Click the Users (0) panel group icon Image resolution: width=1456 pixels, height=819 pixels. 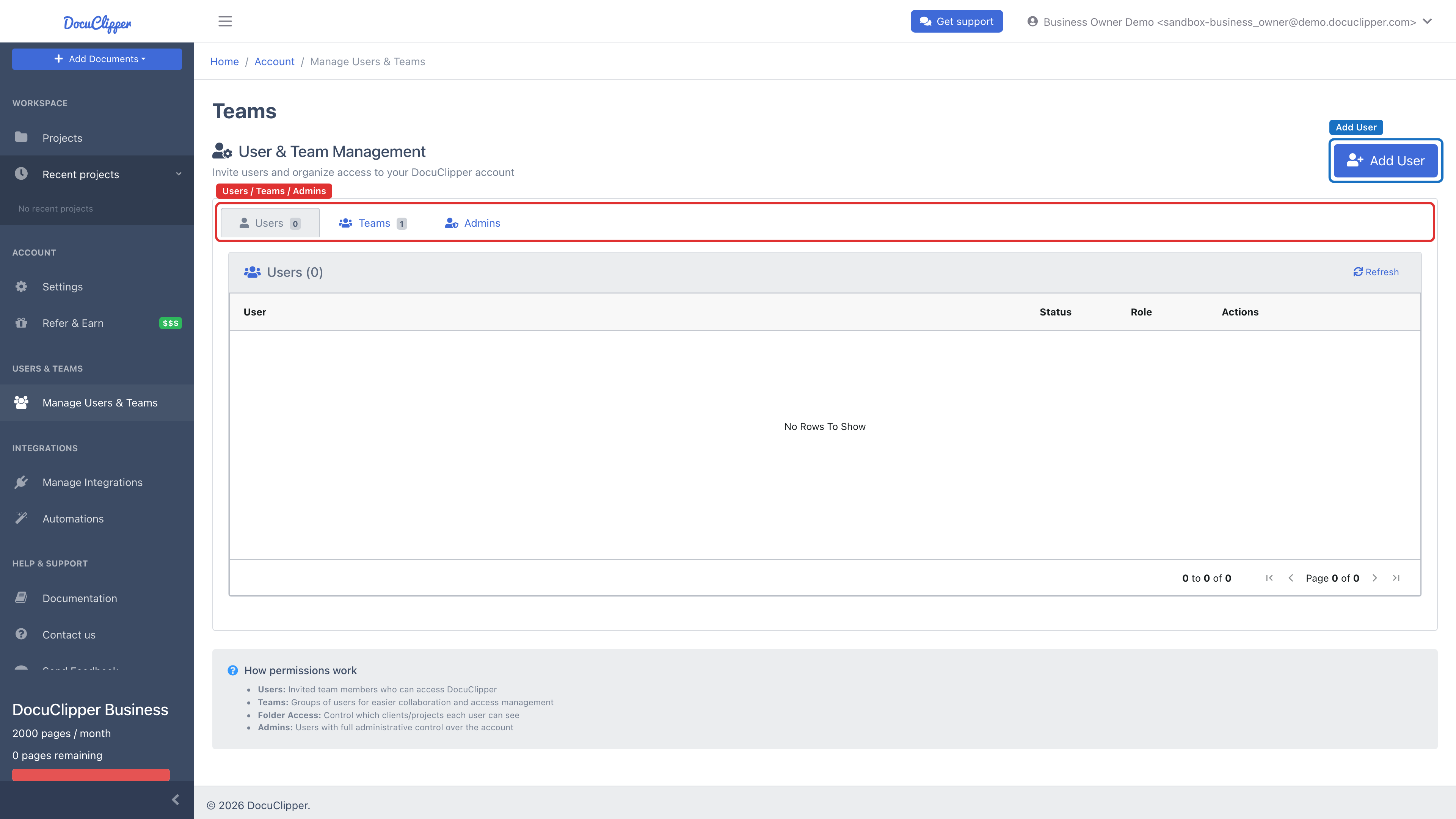point(252,272)
